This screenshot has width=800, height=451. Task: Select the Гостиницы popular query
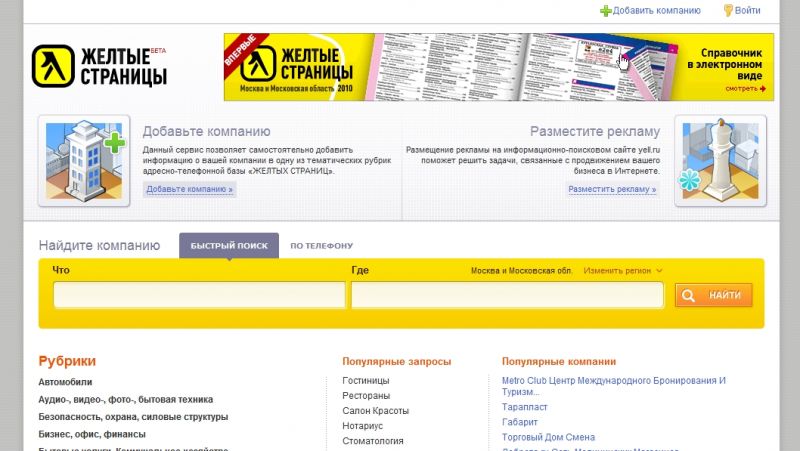coord(366,381)
